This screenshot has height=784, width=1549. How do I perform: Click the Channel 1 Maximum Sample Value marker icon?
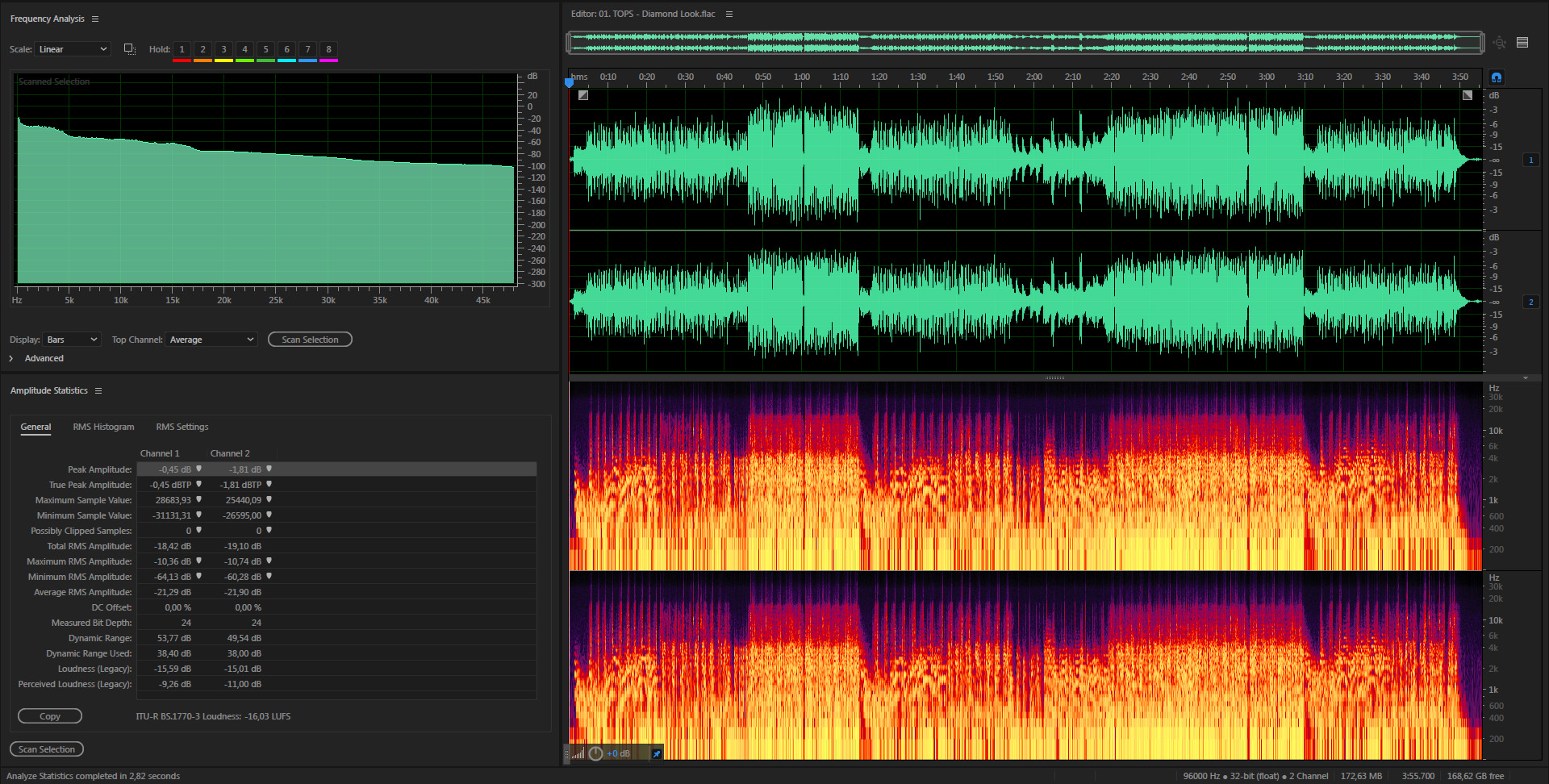[198, 499]
